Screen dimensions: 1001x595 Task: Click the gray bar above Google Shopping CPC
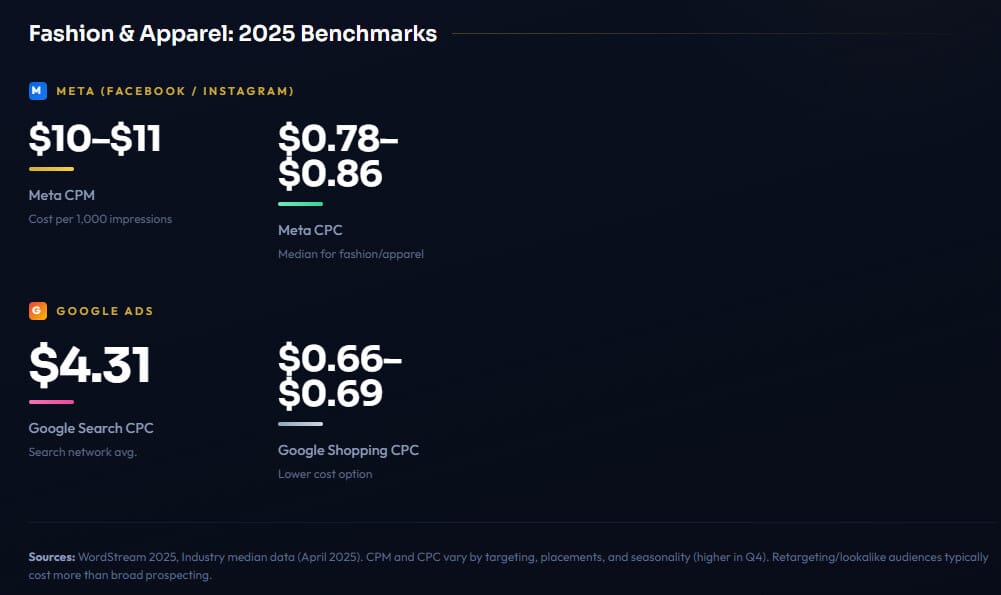[x=300, y=424]
